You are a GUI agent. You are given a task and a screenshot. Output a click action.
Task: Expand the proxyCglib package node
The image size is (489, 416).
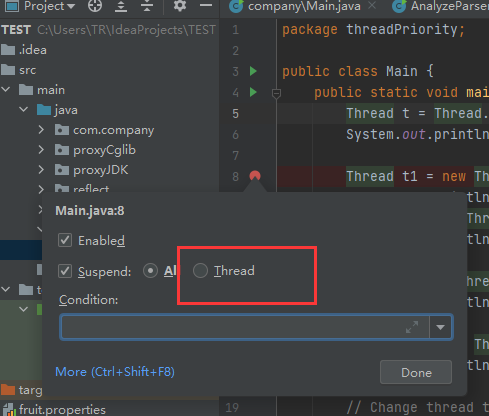41,150
